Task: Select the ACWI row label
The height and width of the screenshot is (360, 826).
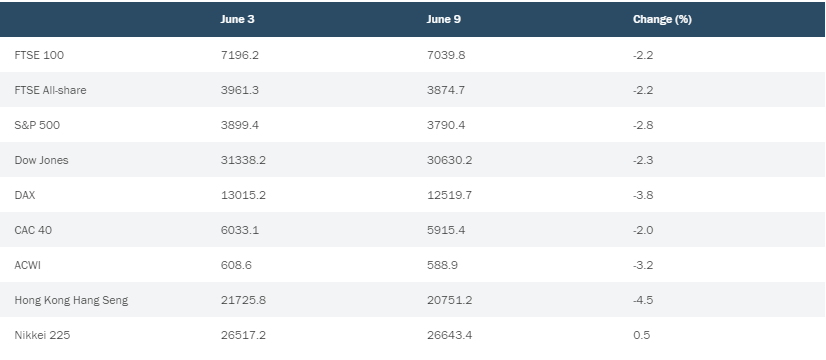Action: pos(27,265)
